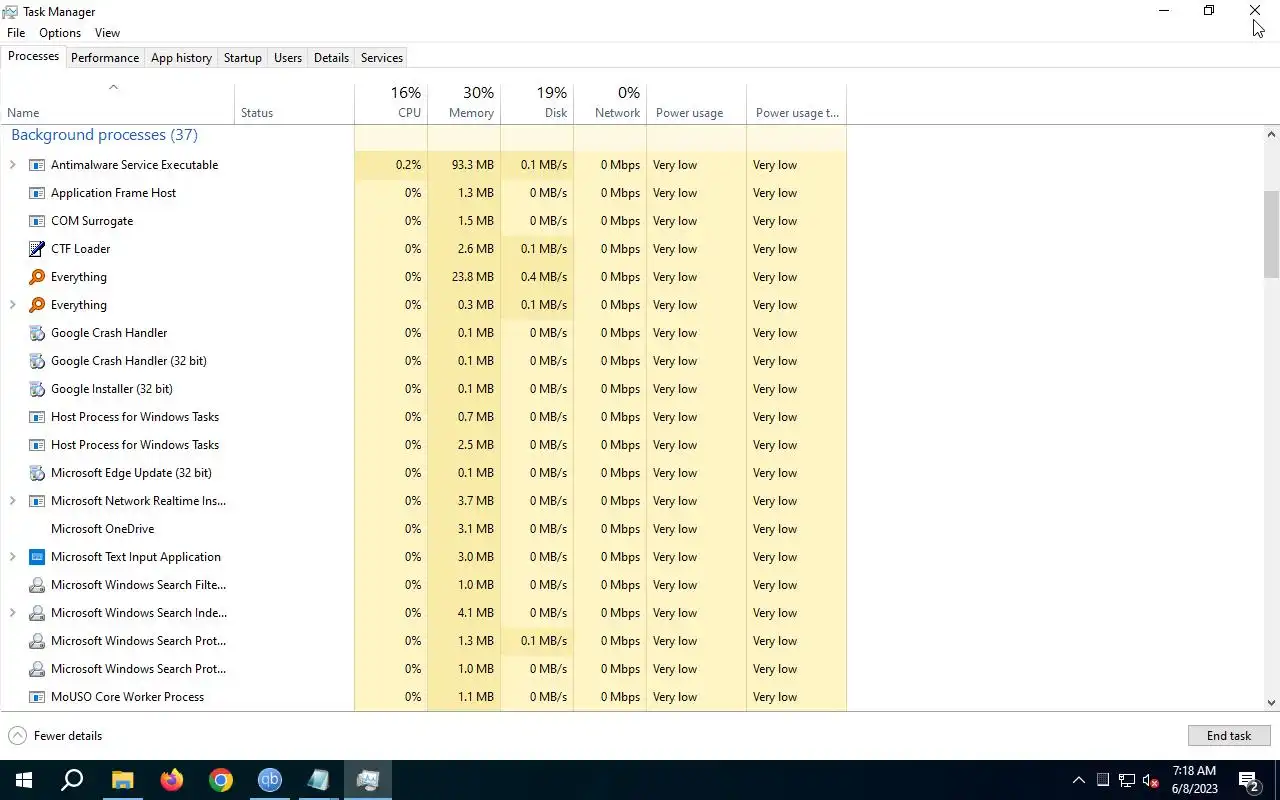Switch to the Performance tab
1280x800 pixels.
(105, 58)
